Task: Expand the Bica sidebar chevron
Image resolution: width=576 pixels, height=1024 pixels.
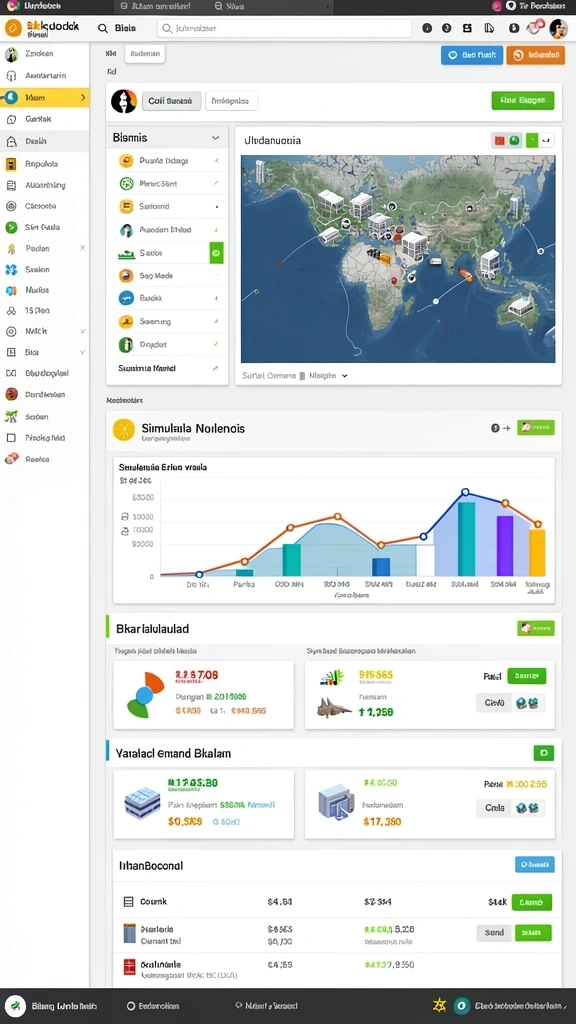Action: 82,352
